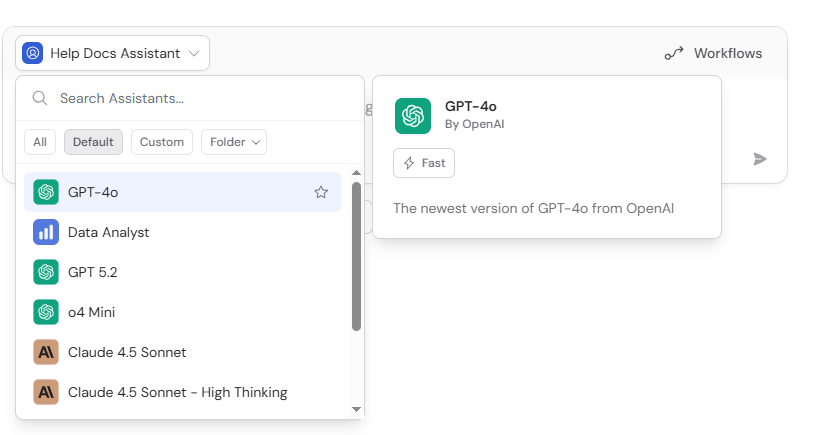The width and height of the screenshot is (813, 435).
Task: Select Claude 4.5 Sonnet - High Thinking
Action: 183,392
